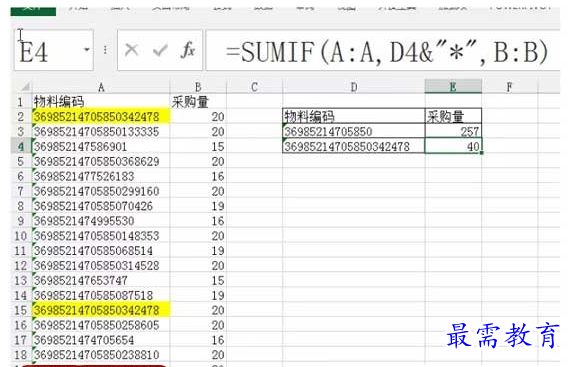Viewport: 568px width, 367px height.
Task: Select cell containing 36985214705850133335
Action: tap(101, 132)
